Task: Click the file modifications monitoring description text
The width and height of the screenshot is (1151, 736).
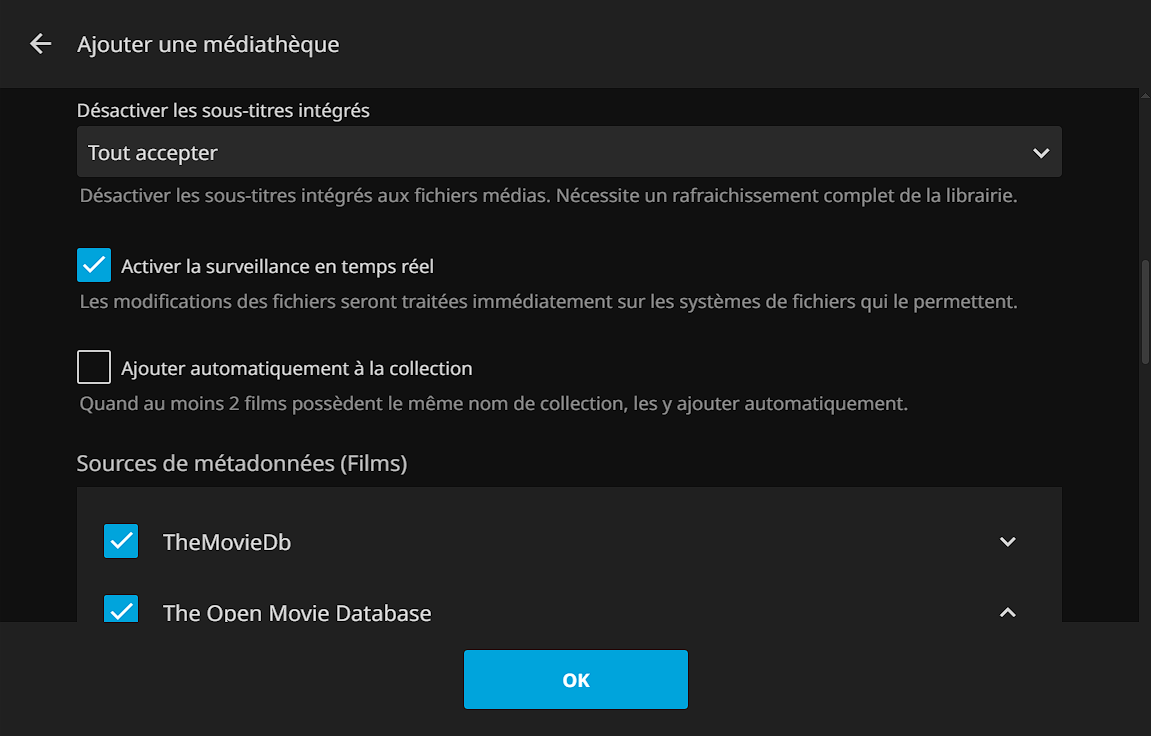Action: [x=548, y=301]
